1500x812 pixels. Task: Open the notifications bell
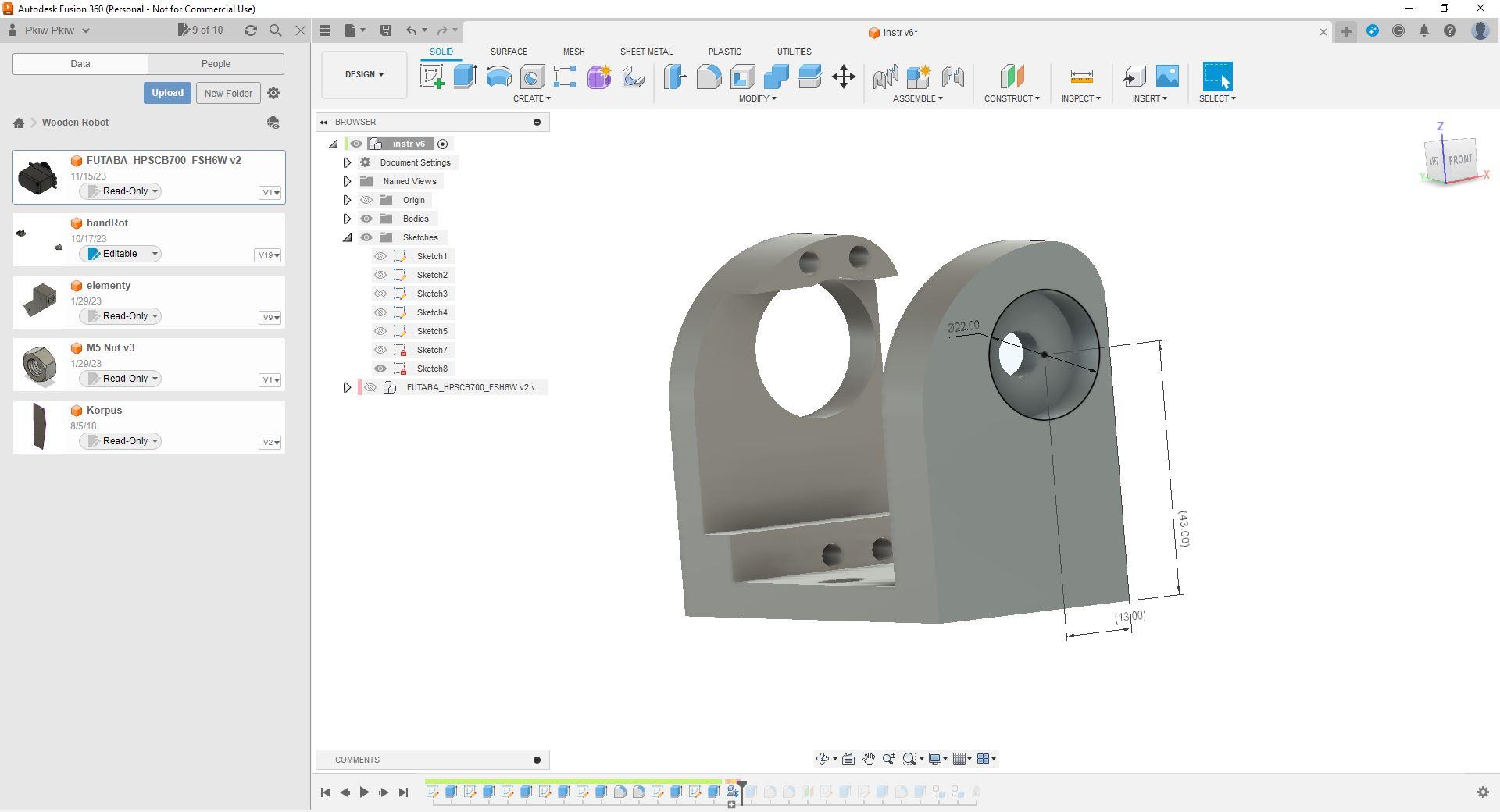point(1424,31)
